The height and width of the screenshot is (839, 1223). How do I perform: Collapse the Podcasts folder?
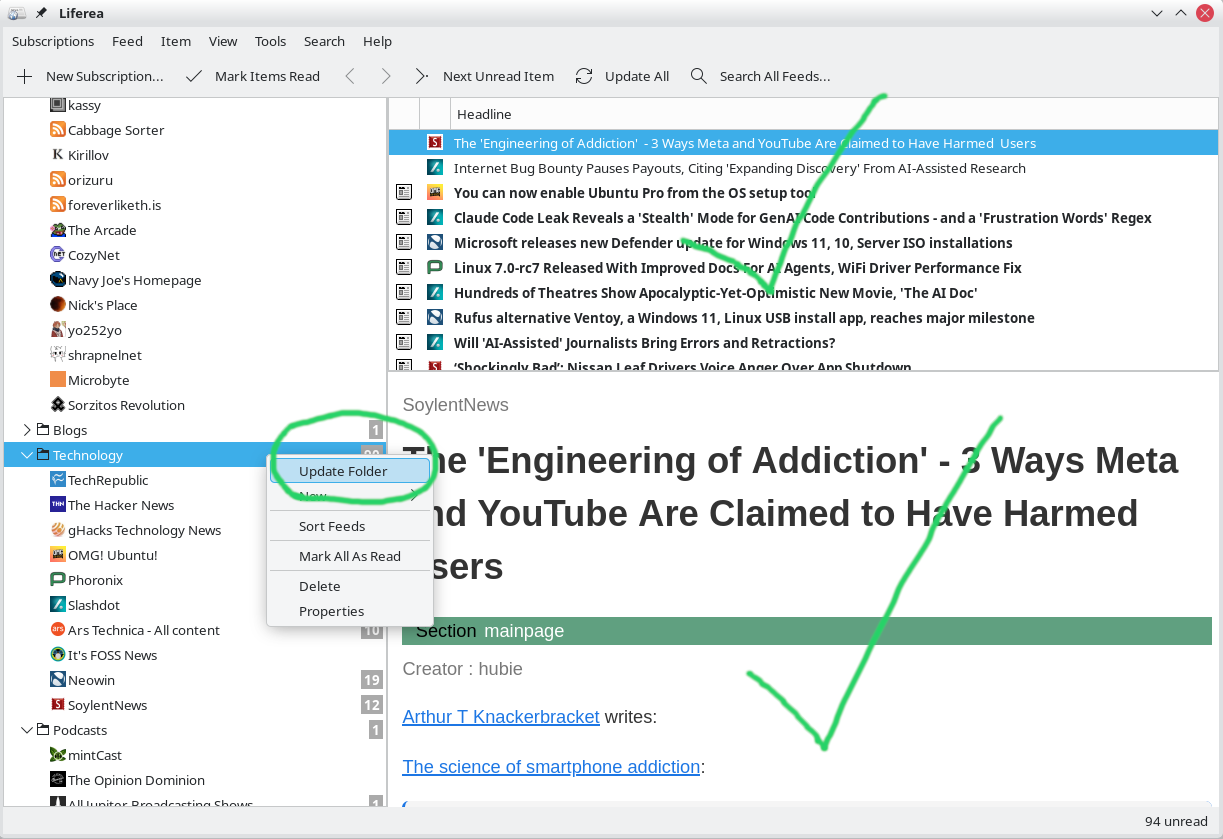(x=27, y=730)
